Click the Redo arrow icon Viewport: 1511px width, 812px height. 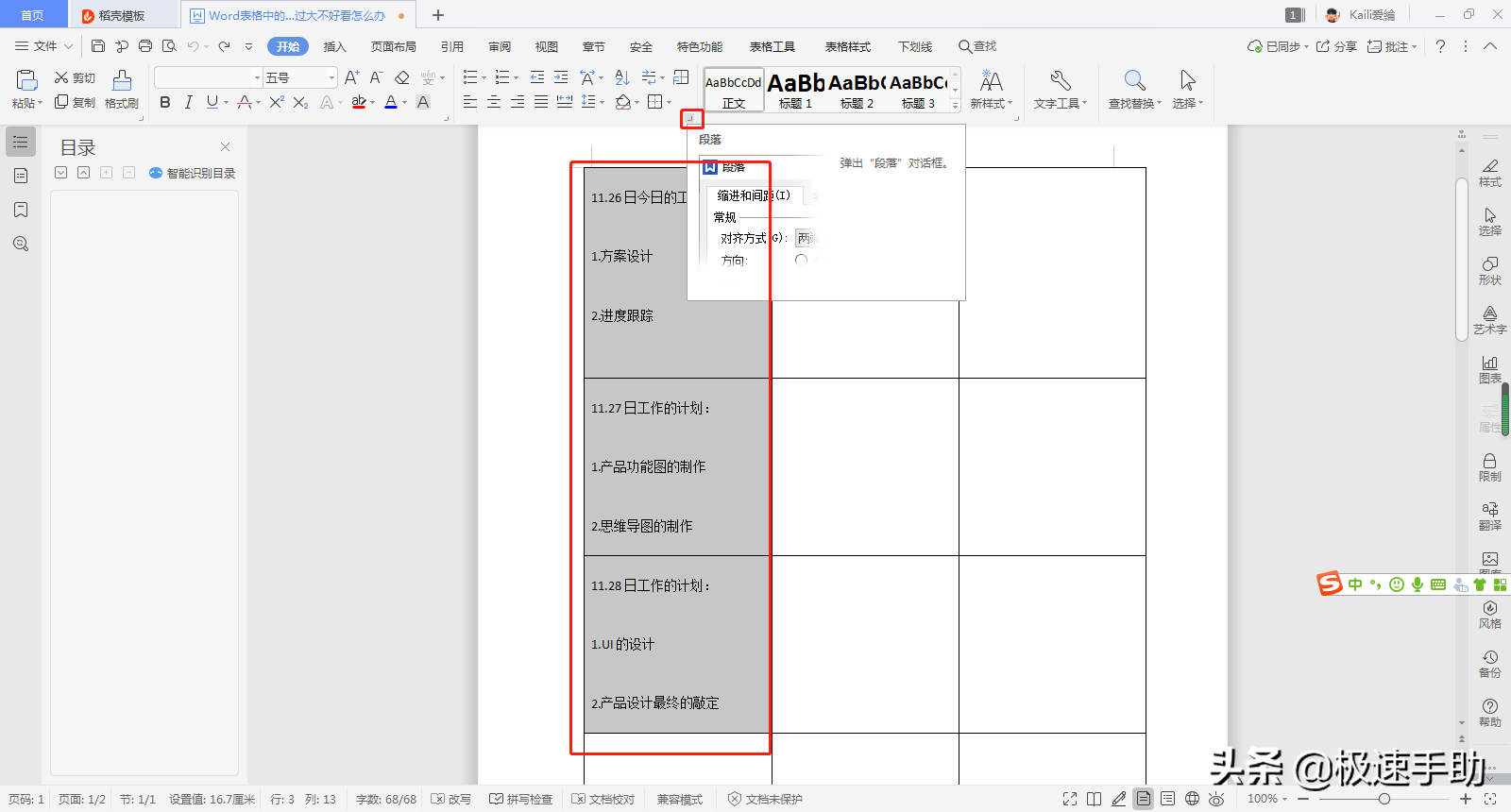[224, 46]
